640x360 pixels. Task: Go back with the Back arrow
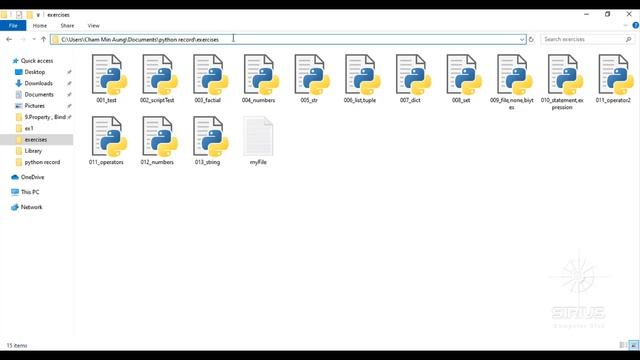9,39
